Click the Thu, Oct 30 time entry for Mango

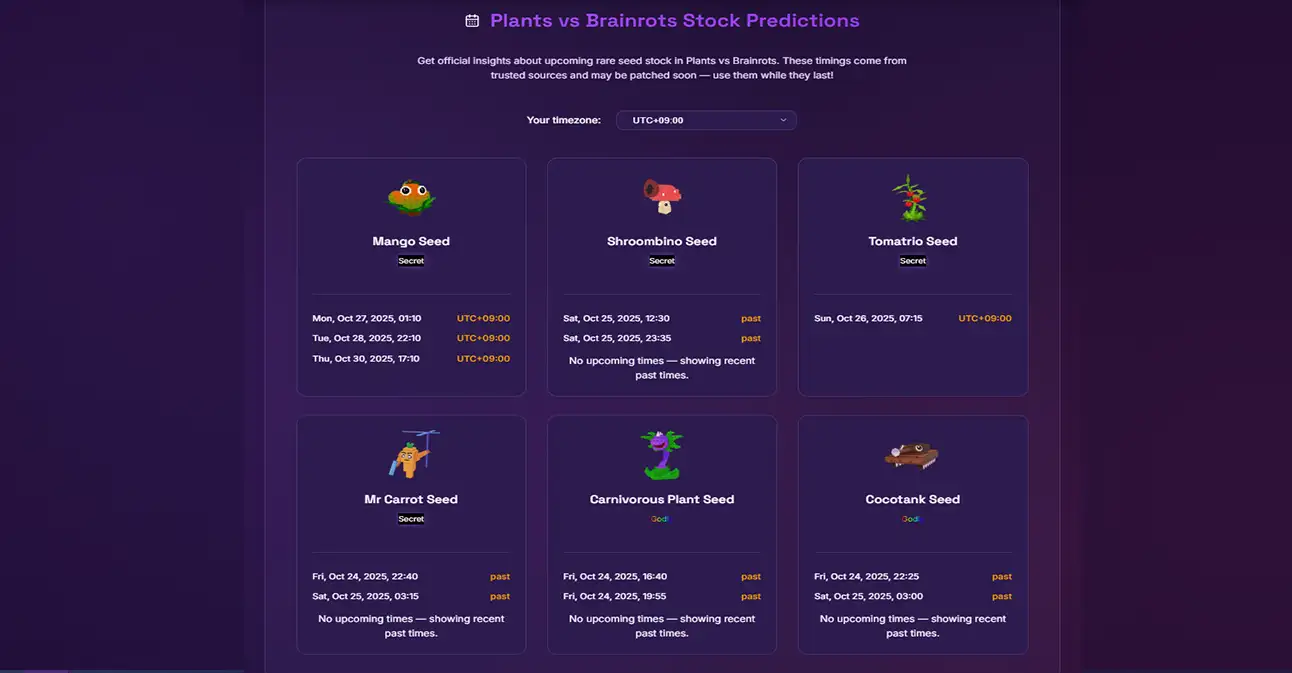366,358
